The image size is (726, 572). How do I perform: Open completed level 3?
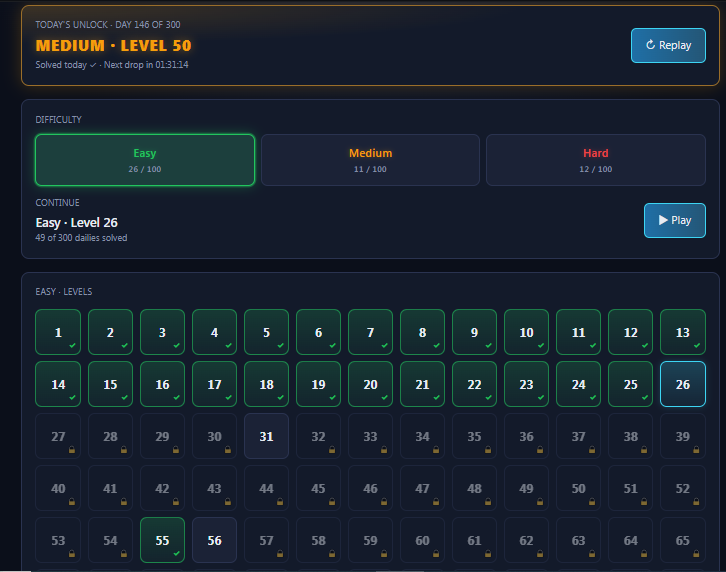tap(163, 332)
